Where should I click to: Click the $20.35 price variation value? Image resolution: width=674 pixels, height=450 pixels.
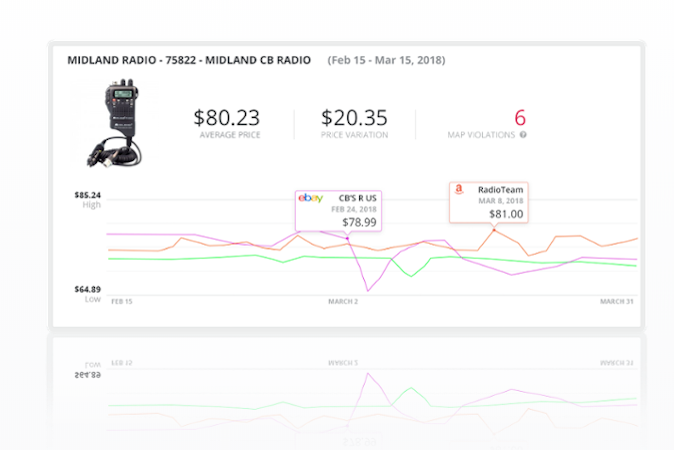pyautogui.click(x=354, y=117)
